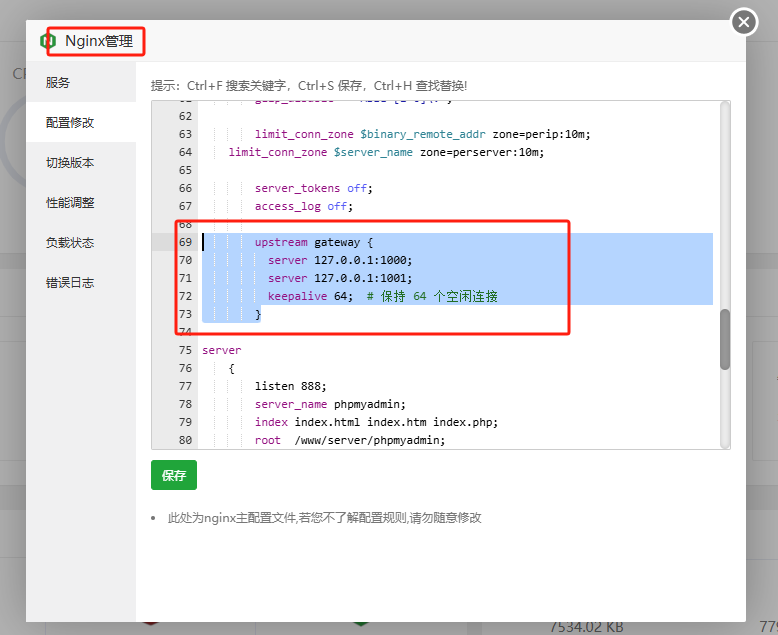Screen dimensions: 778x635
Task: Go to the 负载状态 tab
Action: coord(81,243)
